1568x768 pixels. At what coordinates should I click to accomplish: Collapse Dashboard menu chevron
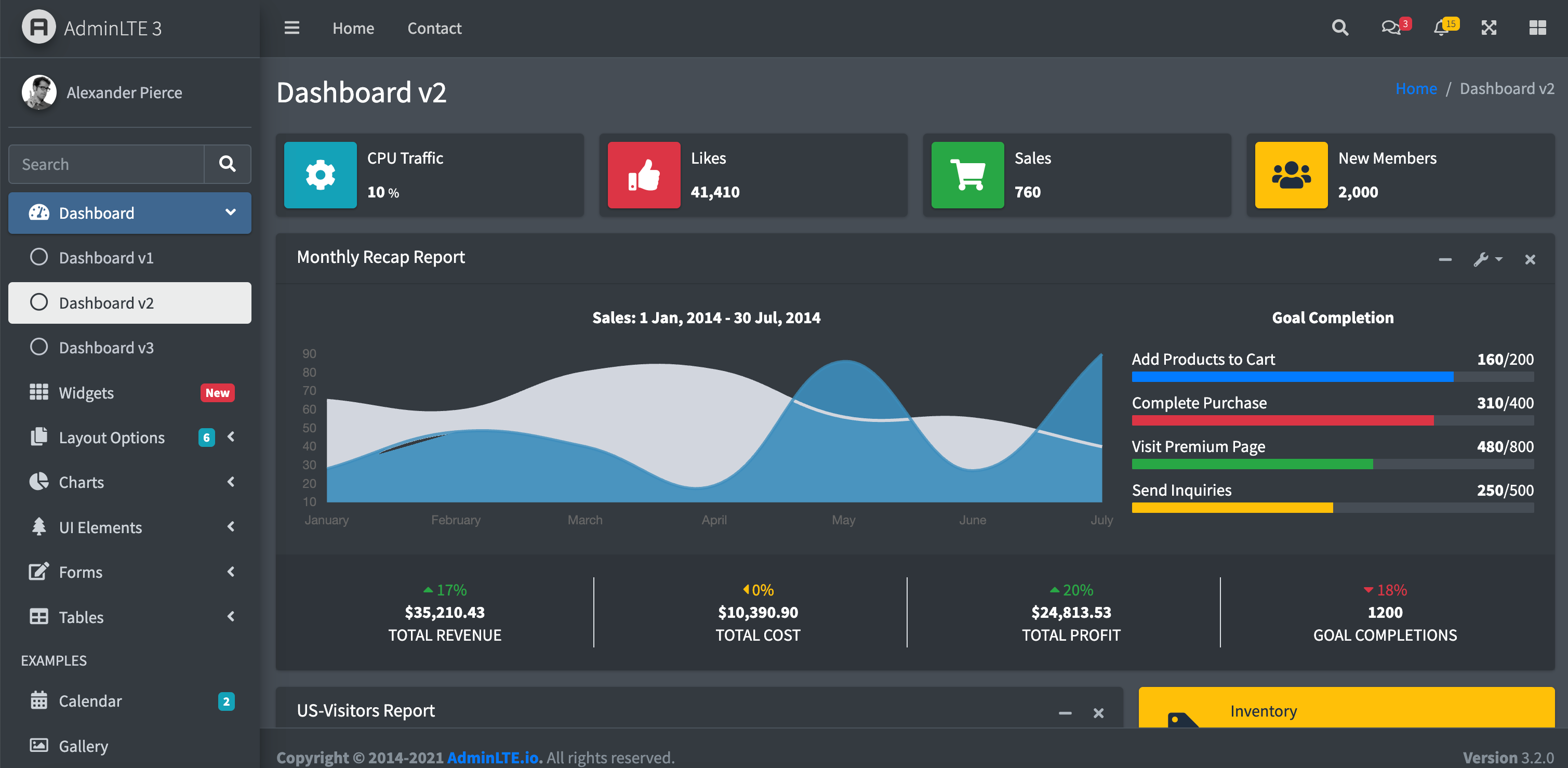231,213
